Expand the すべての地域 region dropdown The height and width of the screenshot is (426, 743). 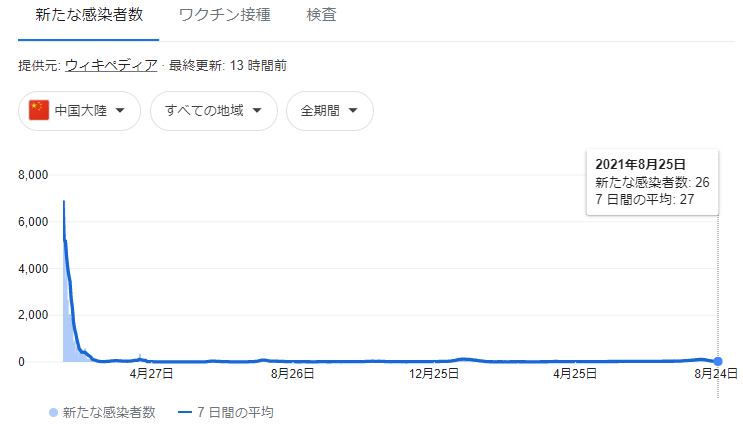pyautogui.click(x=214, y=111)
